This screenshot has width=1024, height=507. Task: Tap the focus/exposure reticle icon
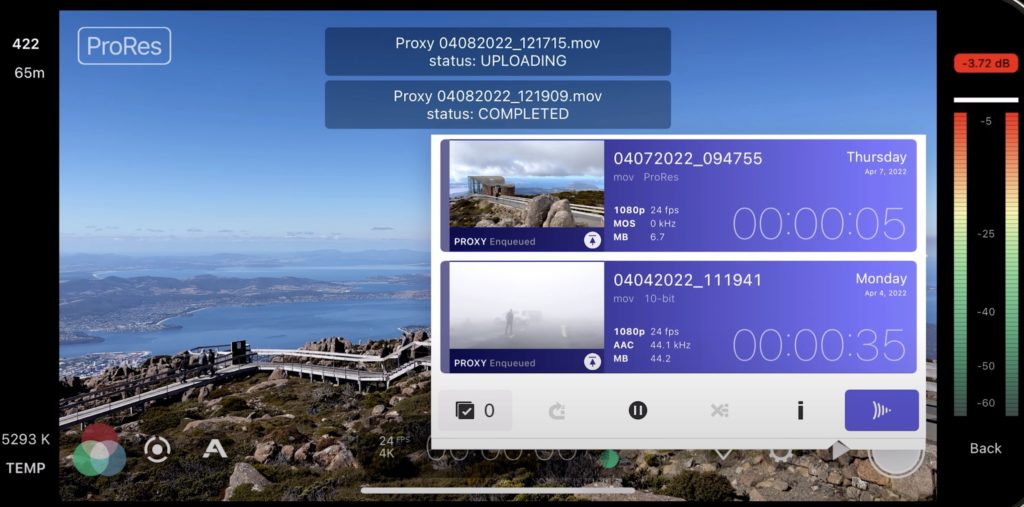157,449
